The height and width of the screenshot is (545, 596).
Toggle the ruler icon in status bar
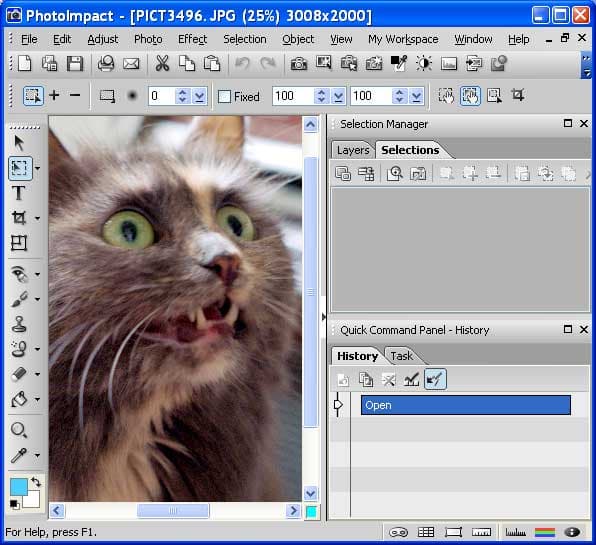coord(481,532)
